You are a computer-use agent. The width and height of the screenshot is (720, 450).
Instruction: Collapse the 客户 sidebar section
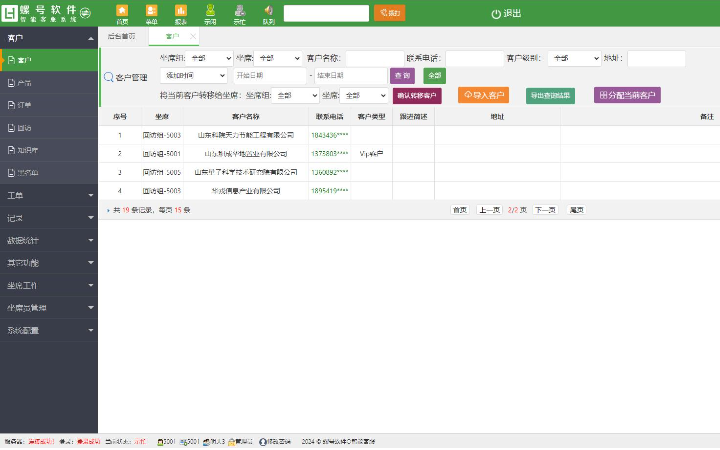pyautogui.click(x=49, y=38)
